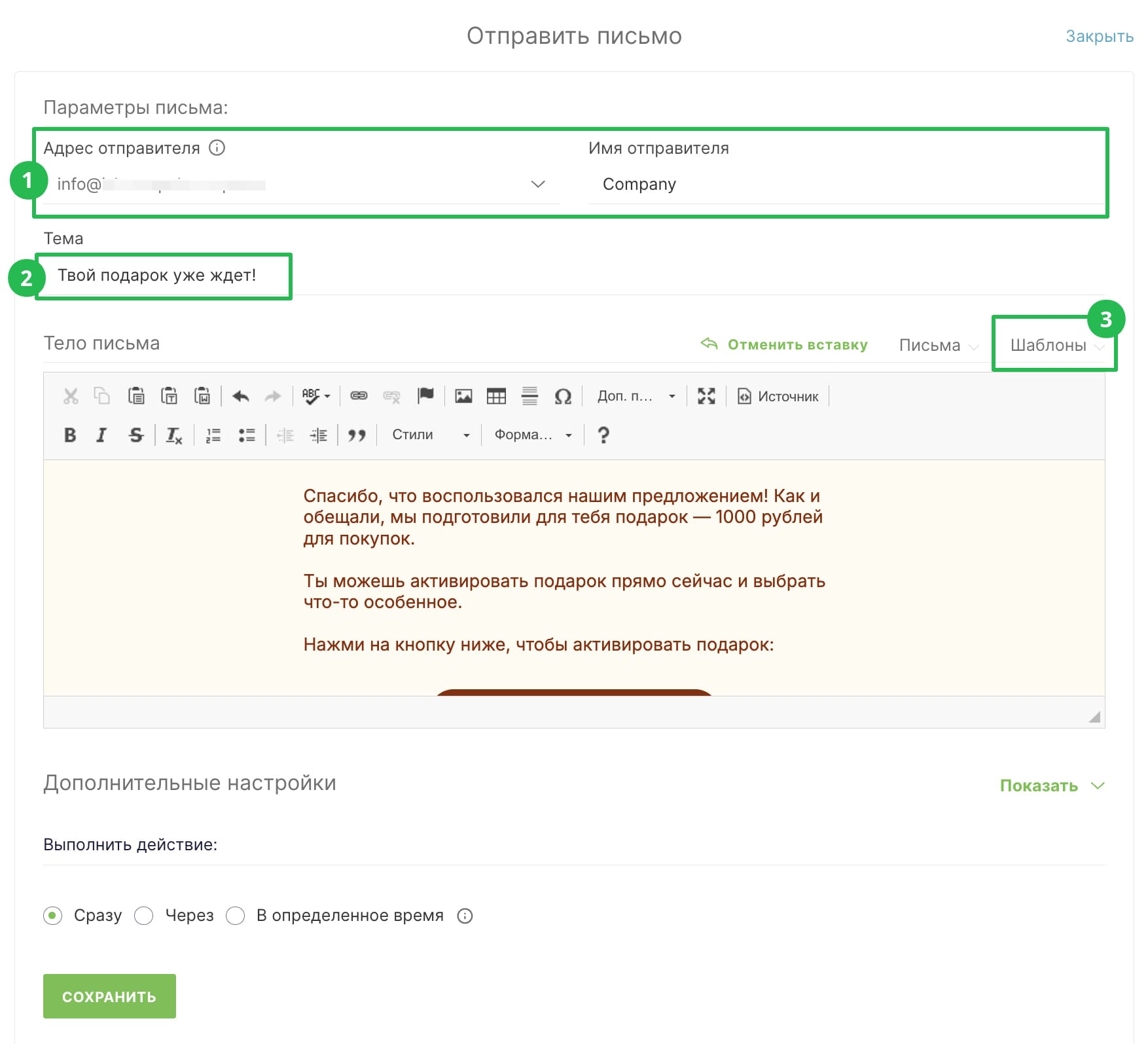Toggle strikethrough formatting
The image size is (1148, 1044).
click(x=136, y=435)
